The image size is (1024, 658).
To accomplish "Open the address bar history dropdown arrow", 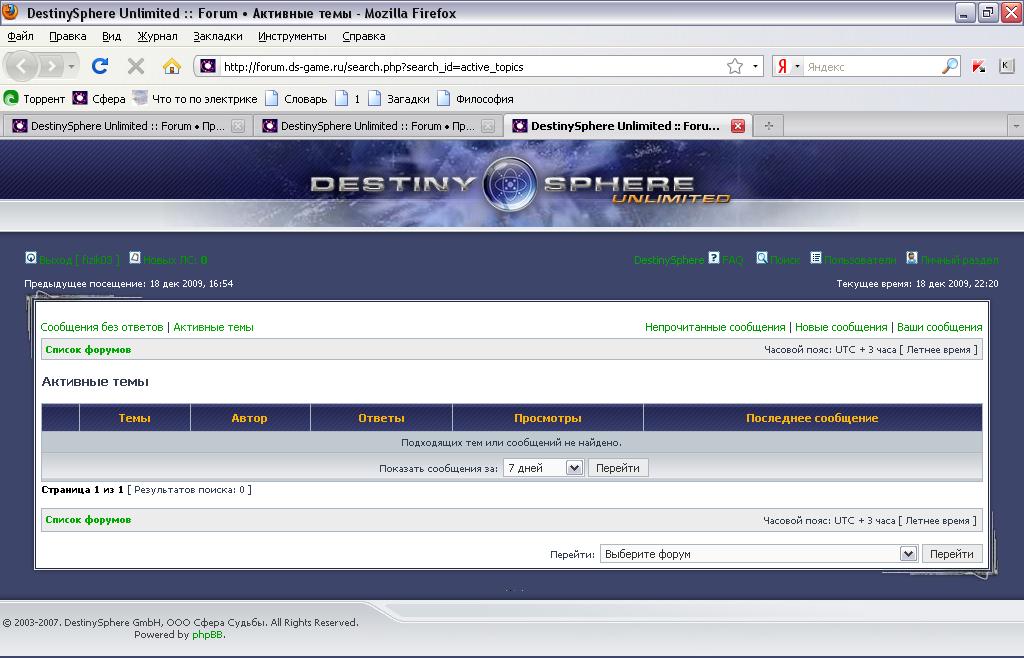I will [755, 67].
